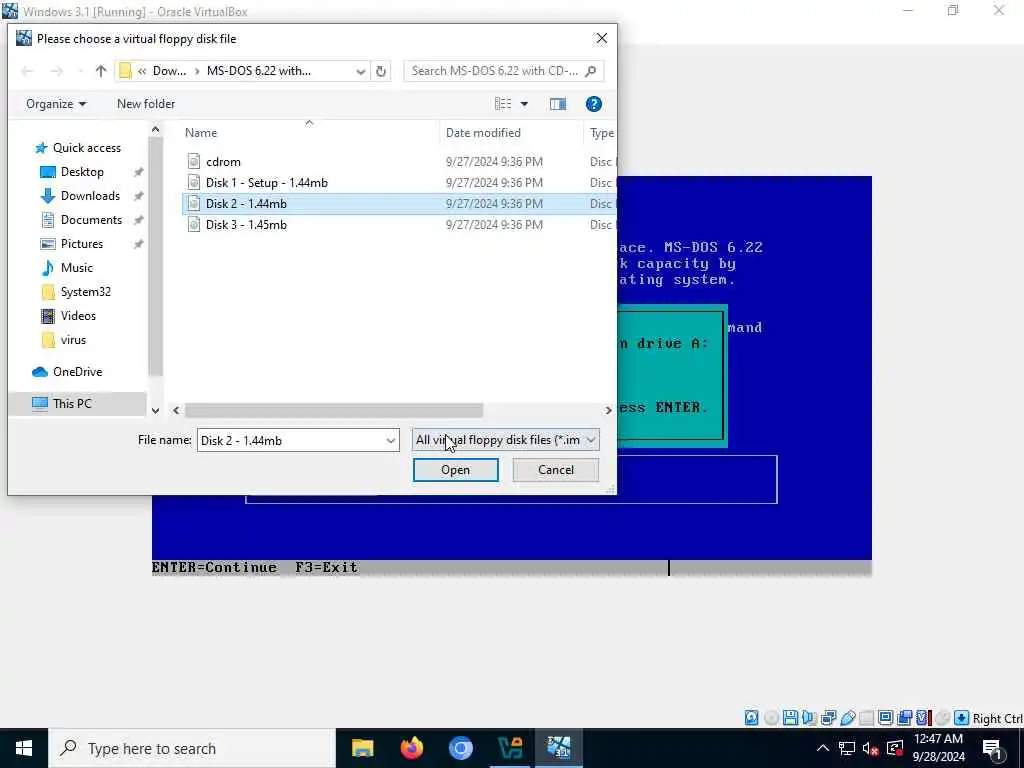
Task: Open the file type filter dropdown
Action: (505, 440)
